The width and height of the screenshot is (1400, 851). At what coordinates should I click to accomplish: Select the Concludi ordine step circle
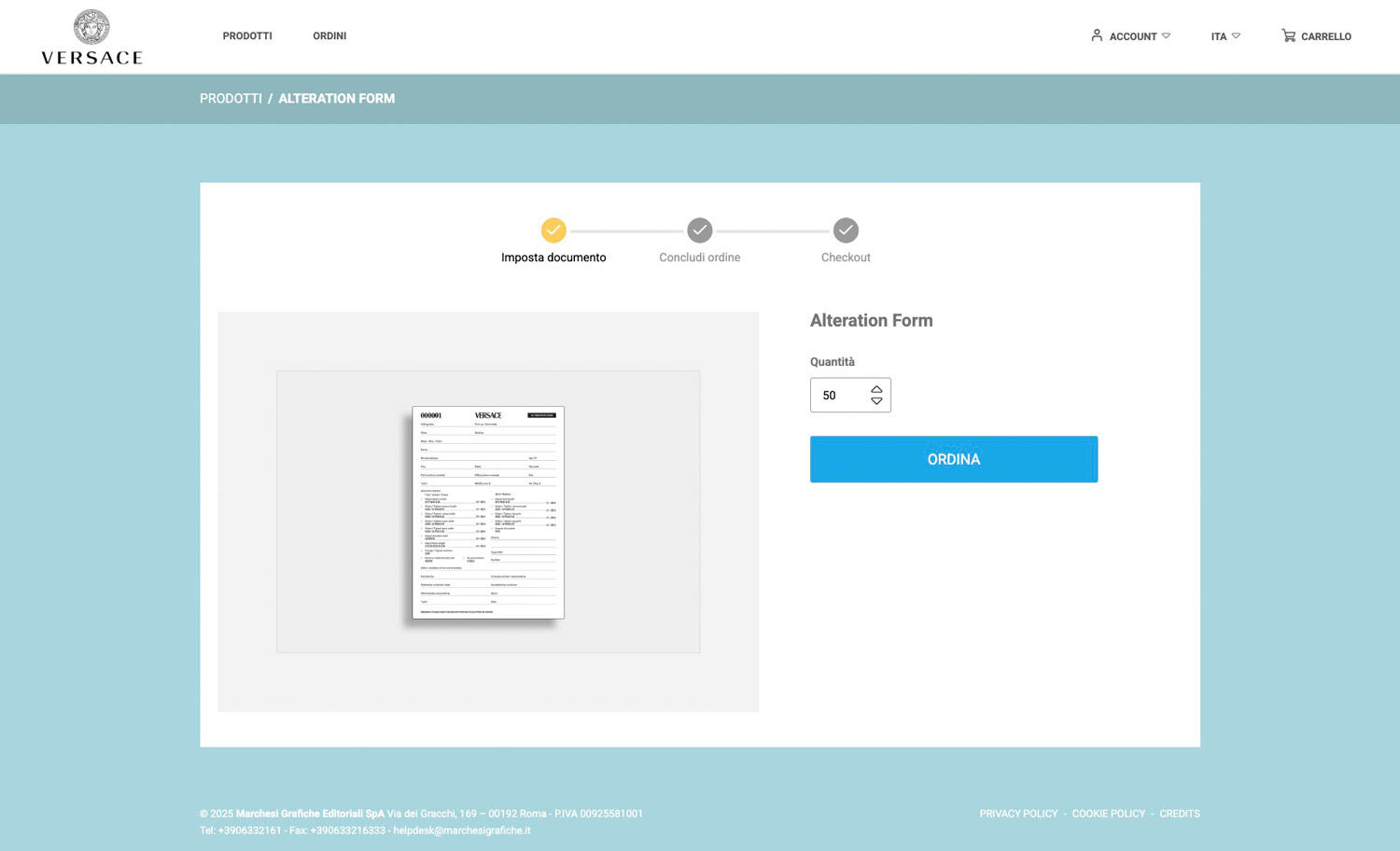(x=700, y=230)
